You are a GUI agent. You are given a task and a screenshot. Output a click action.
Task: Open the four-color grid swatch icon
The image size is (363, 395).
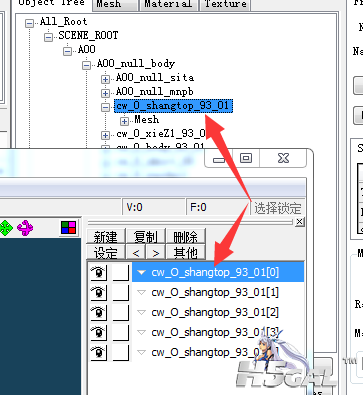(69, 227)
